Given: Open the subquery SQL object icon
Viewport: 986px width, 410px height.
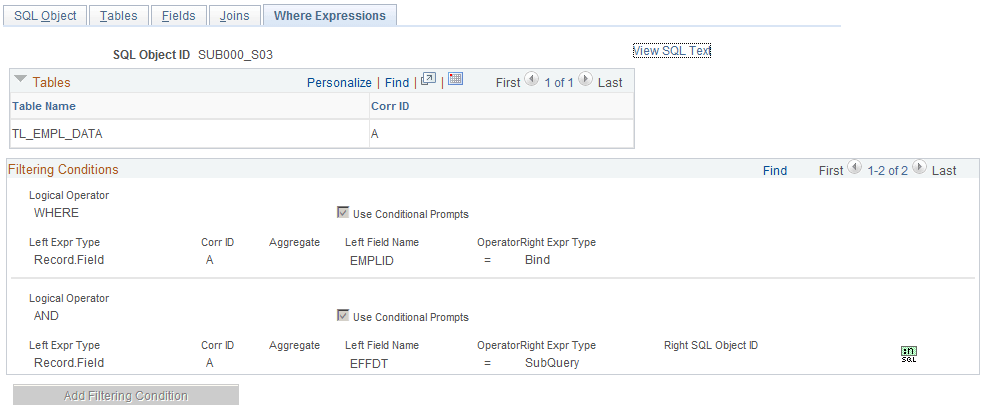Looking at the screenshot, I should coord(908,354).
